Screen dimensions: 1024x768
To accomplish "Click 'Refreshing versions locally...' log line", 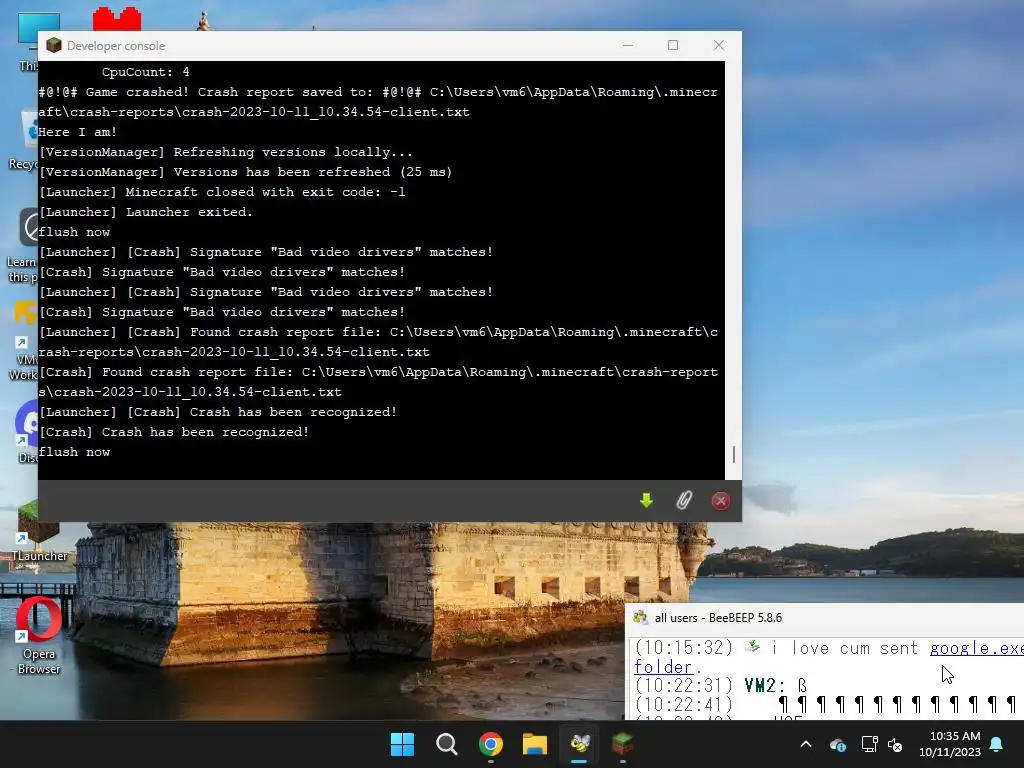I will point(226,152).
